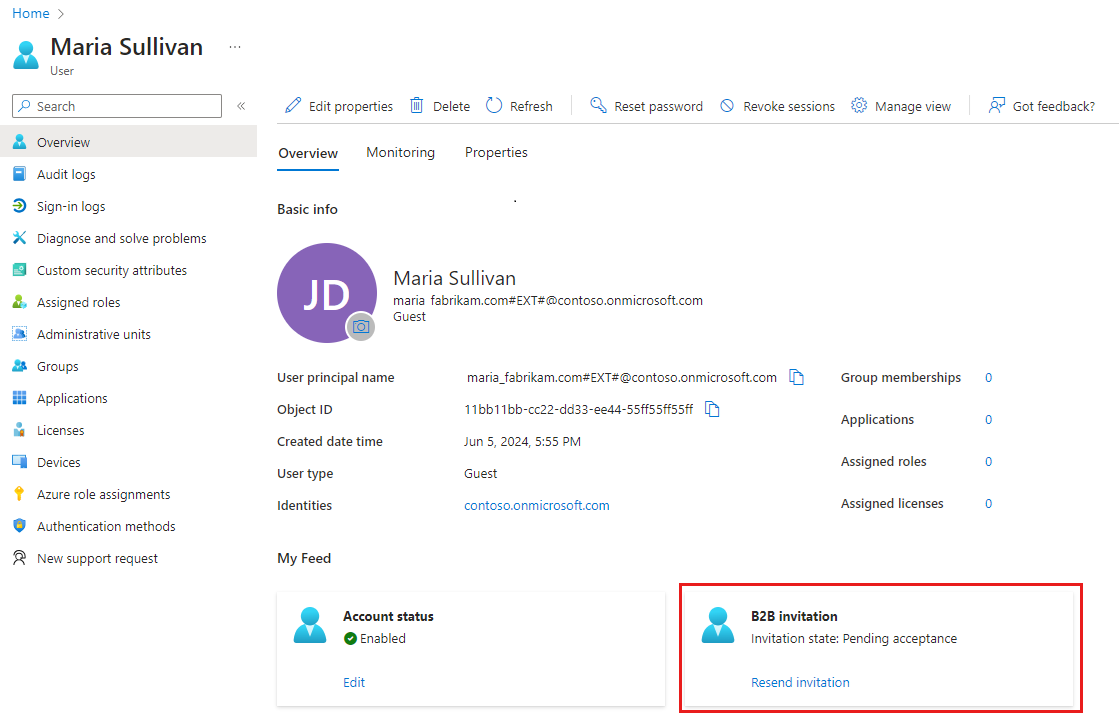The image size is (1119, 721).
Task: Open the more options ellipsis menu
Action: (235, 47)
